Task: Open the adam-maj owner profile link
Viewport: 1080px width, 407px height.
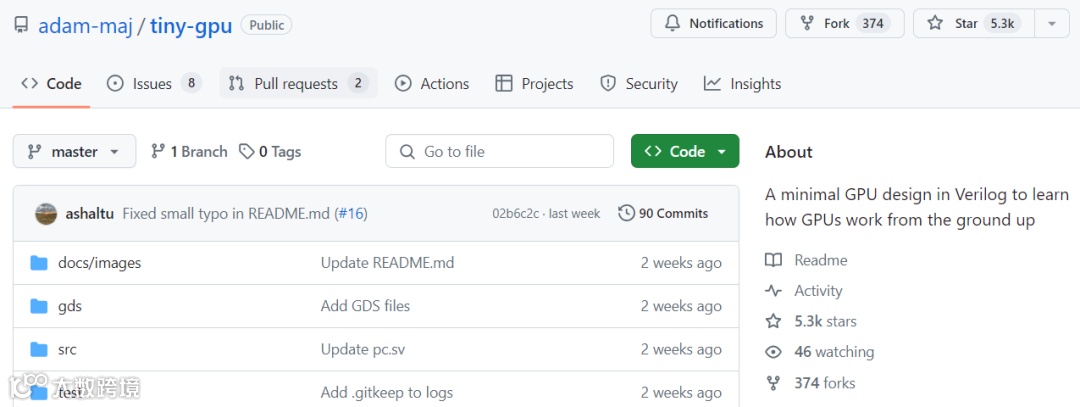Action: point(85,25)
